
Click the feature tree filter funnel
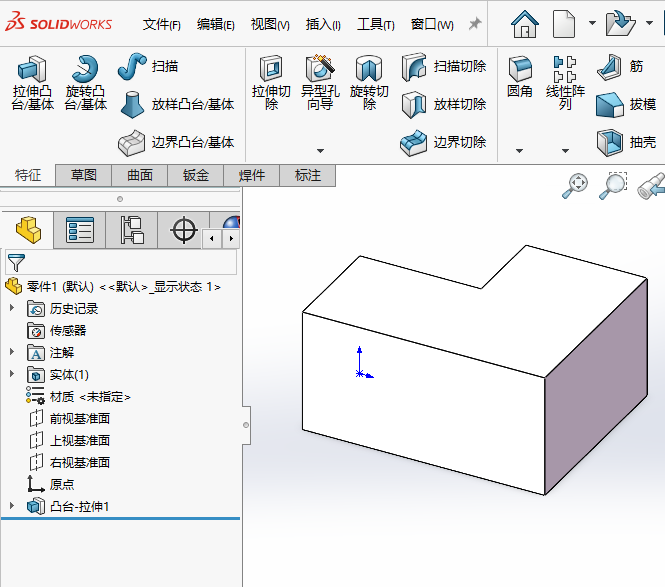(16, 263)
